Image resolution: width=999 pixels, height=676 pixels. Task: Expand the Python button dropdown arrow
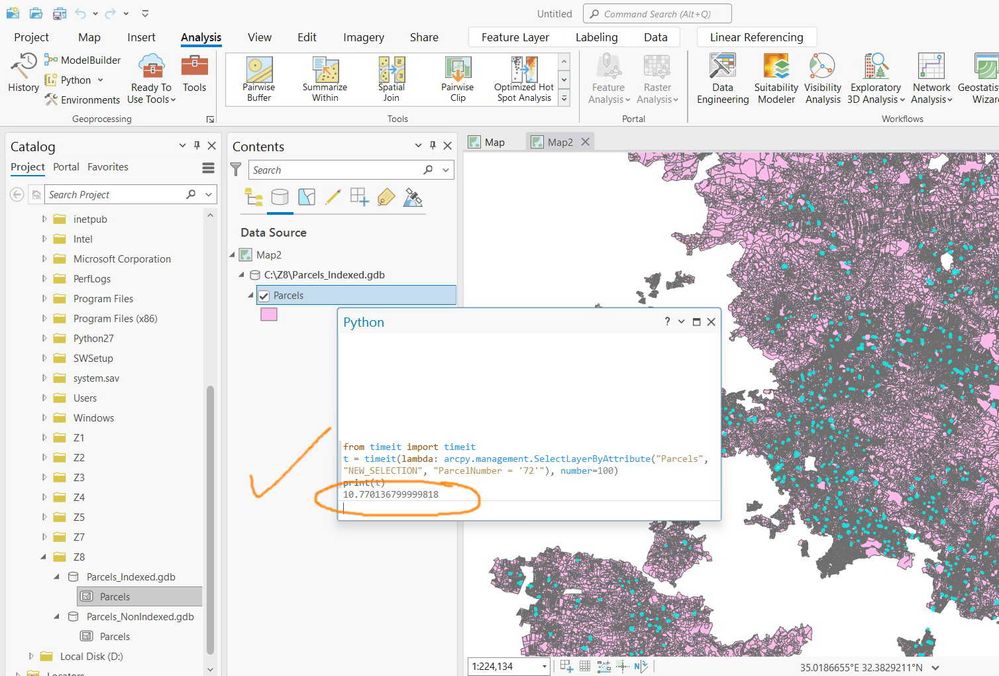[x=98, y=80]
